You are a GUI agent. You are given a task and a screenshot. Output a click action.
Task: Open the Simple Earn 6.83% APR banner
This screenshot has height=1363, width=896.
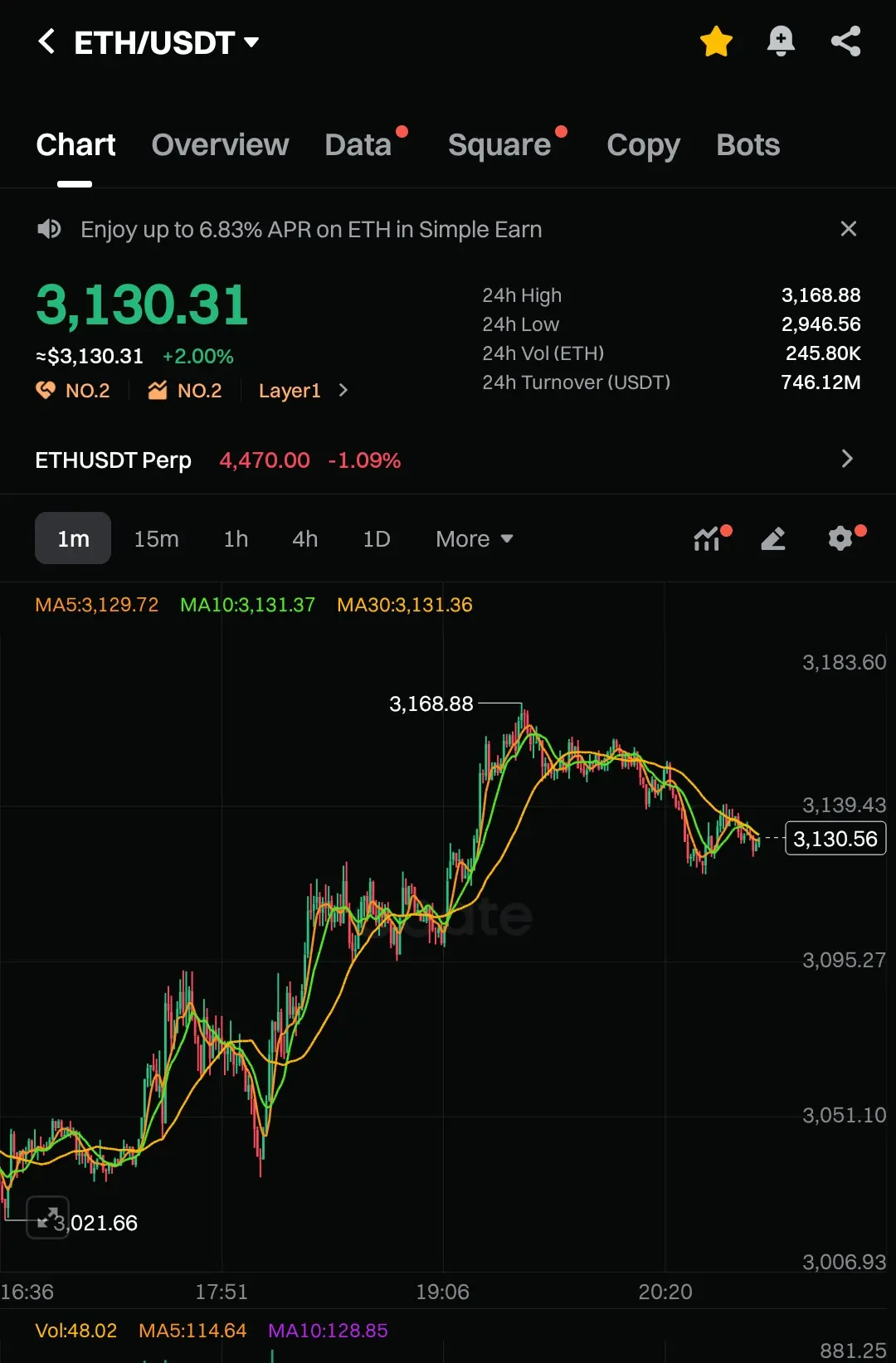pyautogui.click(x=311, y=230)
